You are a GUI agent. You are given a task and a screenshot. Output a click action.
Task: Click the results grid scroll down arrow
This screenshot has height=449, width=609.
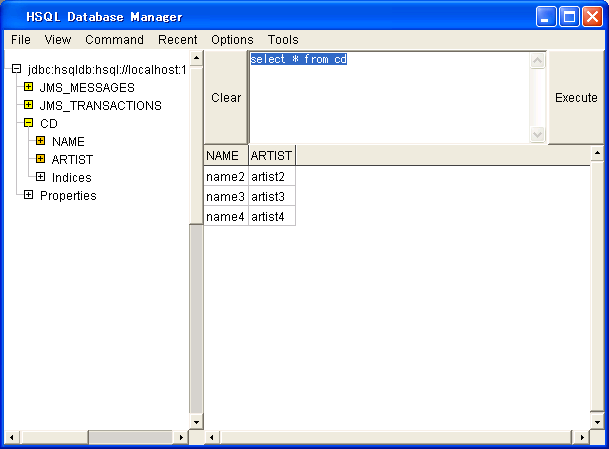point(597,422)
